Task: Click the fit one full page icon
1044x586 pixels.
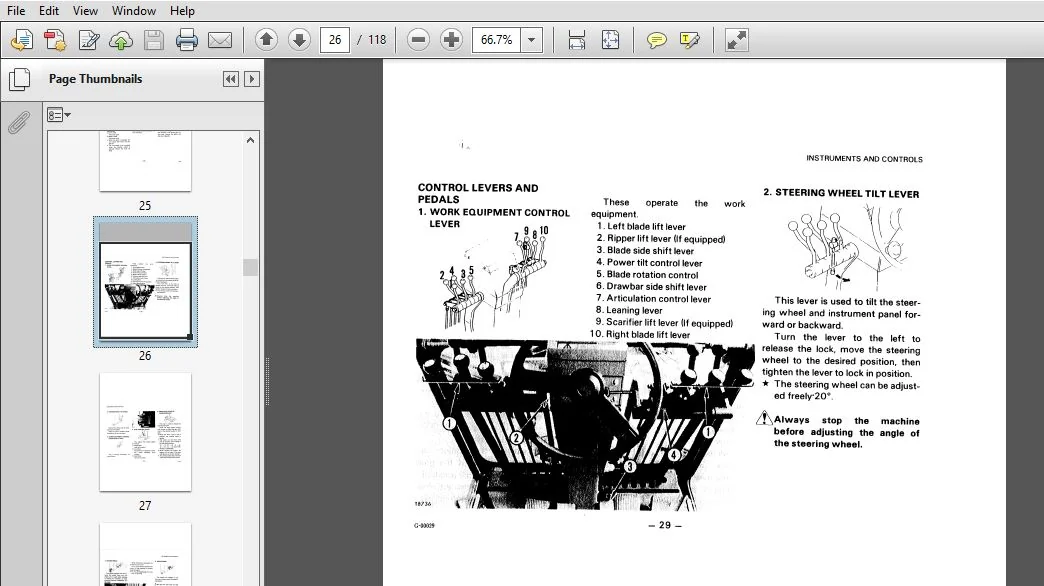Action: pos(610,40)
